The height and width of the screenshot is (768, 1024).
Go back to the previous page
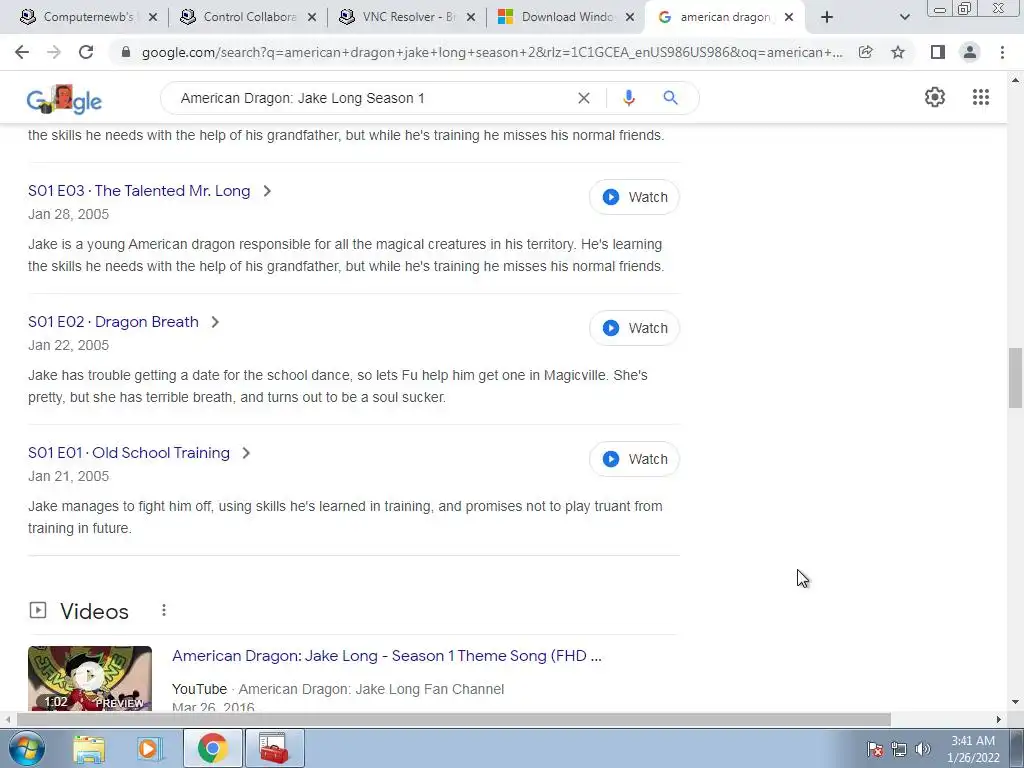tap(22, 52)
